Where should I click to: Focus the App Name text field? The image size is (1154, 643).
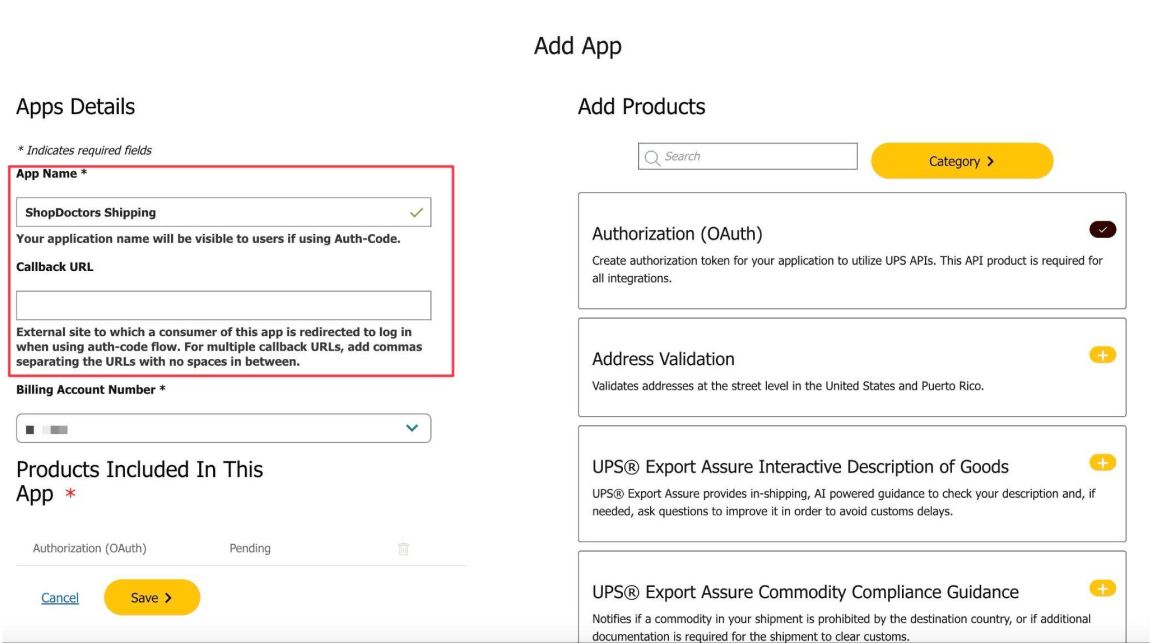coord(224,212)
